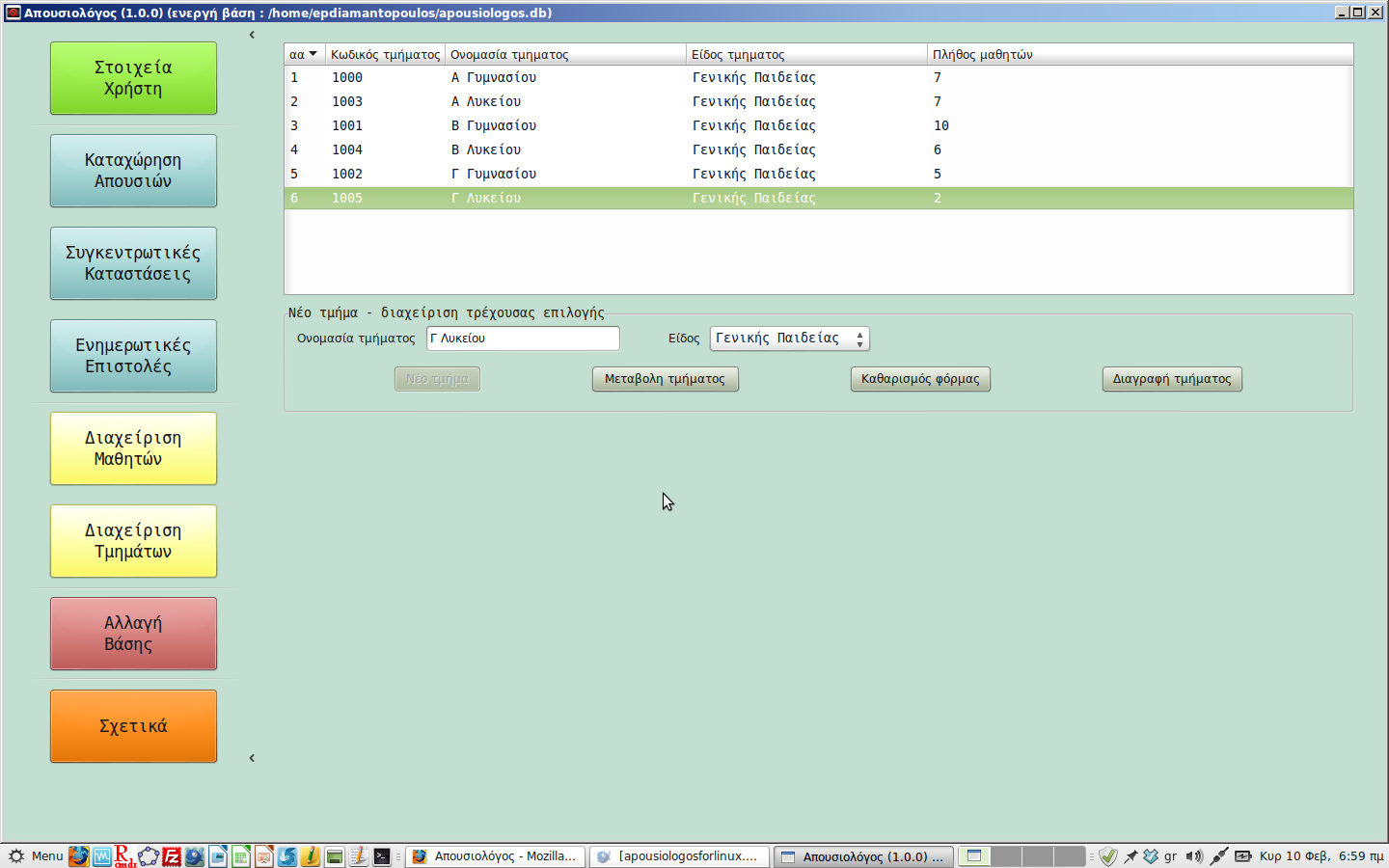The height and width of the screenshot is (868, 1389).
Task: Collapse sidebar using the top arrow
Action: click(x=252, y=35)
